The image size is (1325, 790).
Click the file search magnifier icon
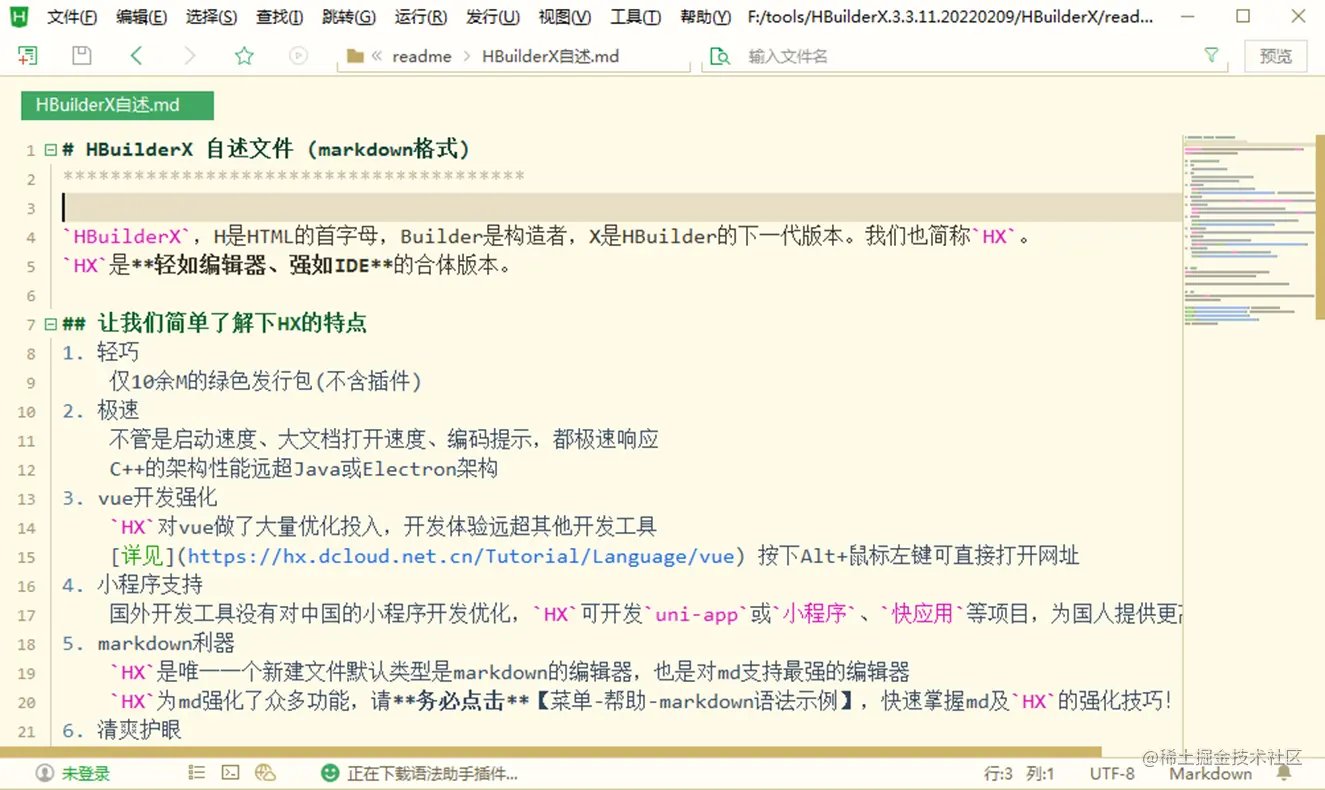tap(719, 57)
